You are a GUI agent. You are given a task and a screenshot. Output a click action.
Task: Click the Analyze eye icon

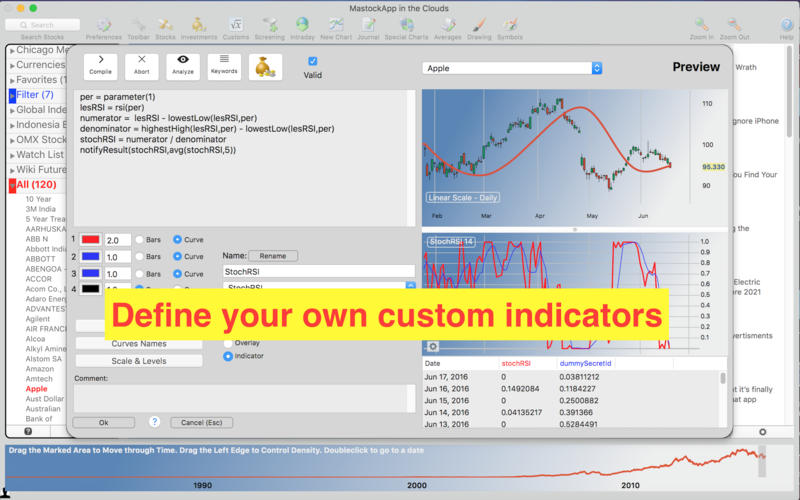pos(183,66)
